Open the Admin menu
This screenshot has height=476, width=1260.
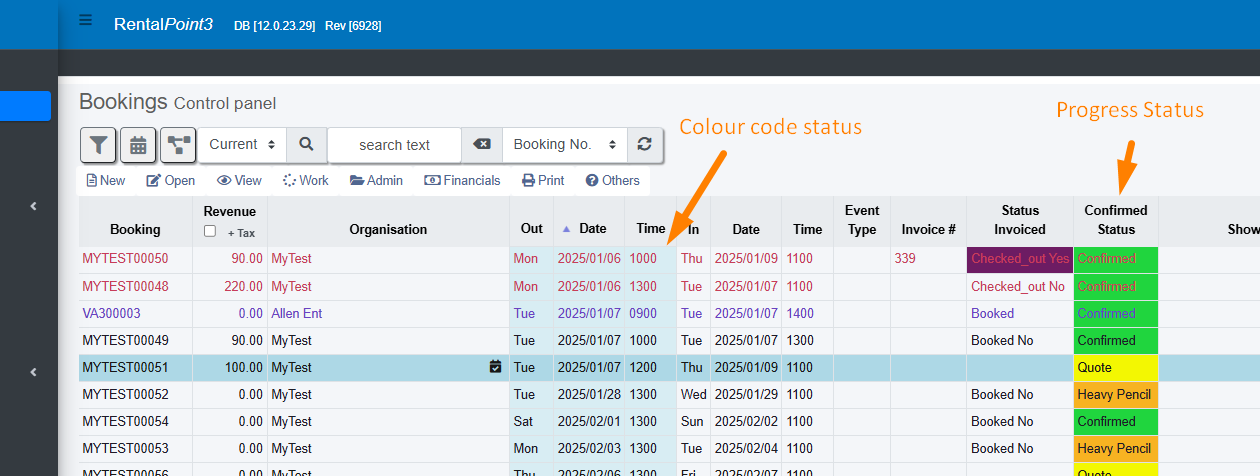tap(376, 181)
